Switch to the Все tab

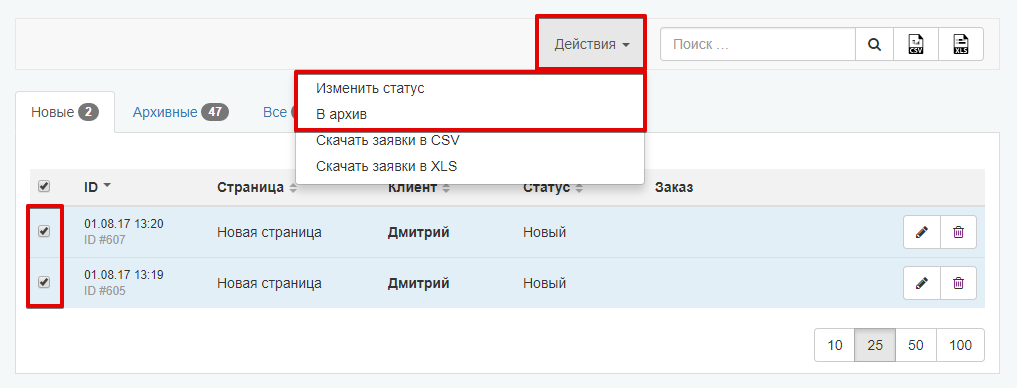point(275,112)
